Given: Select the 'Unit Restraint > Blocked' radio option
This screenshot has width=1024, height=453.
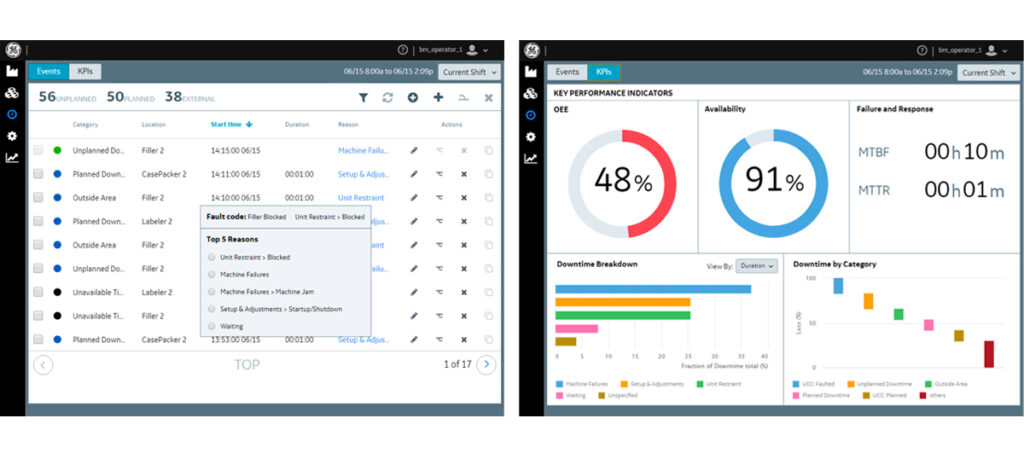Looking at the screenshot, I should coord(211,257).
